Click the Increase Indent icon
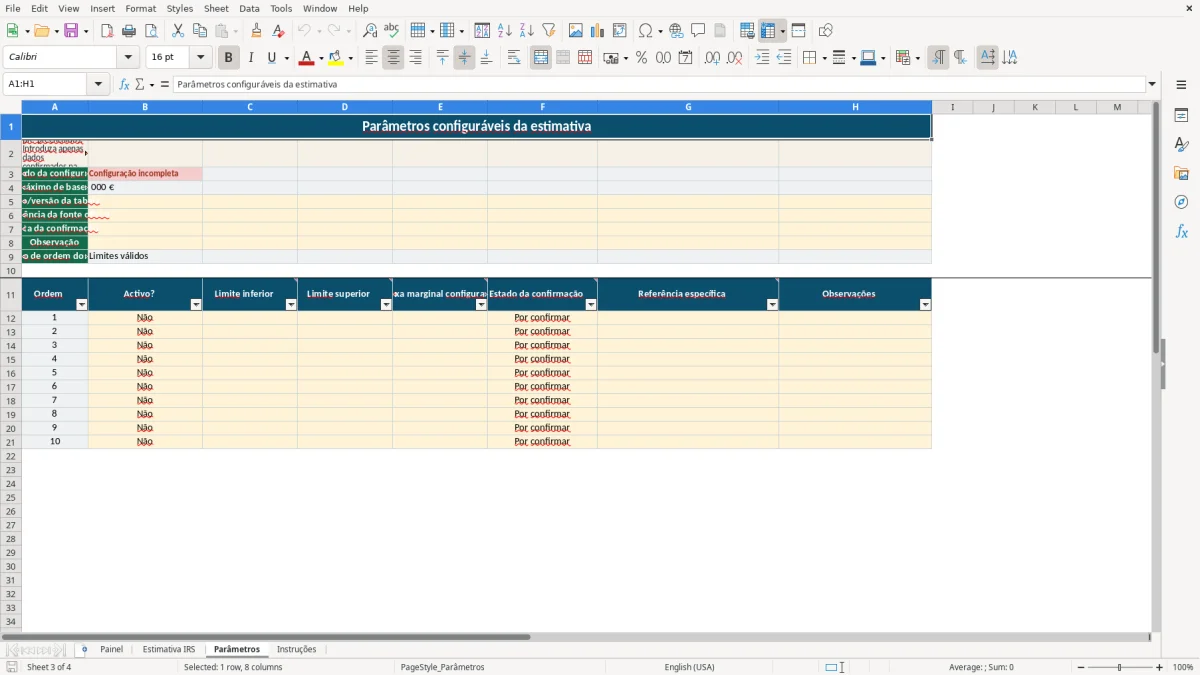This screenshot has width=1200, height=675. tap(762, 58)
